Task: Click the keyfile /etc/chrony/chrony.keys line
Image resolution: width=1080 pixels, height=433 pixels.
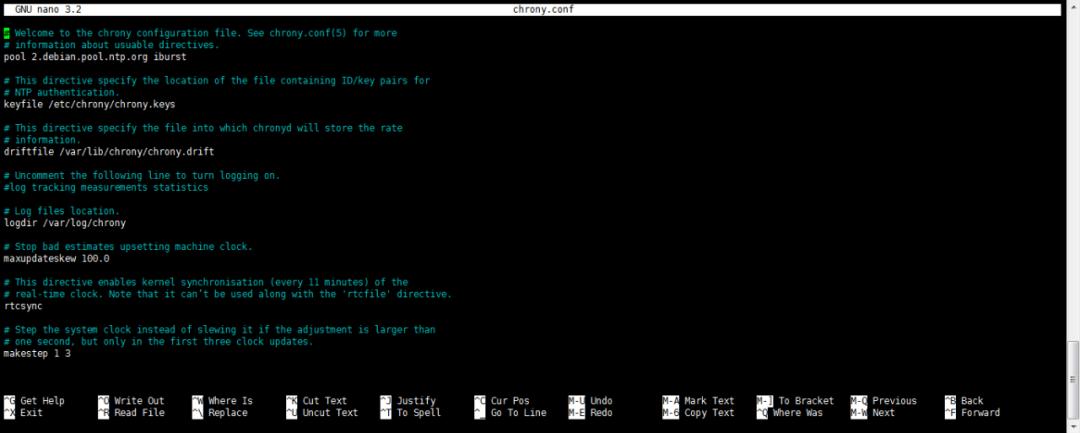Action: tap(90, 105)
